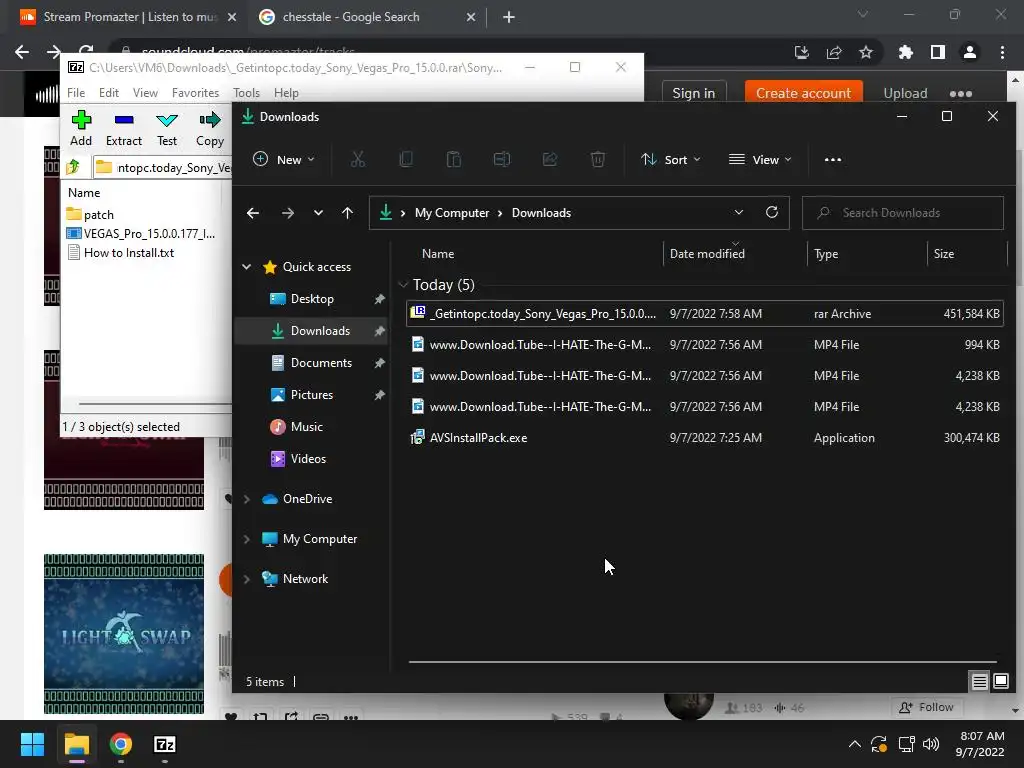The width and height of the screenshot is (1024, 768).
Task: Click the Delete trash icon in Explorer
Action: (x=598, y=159)
